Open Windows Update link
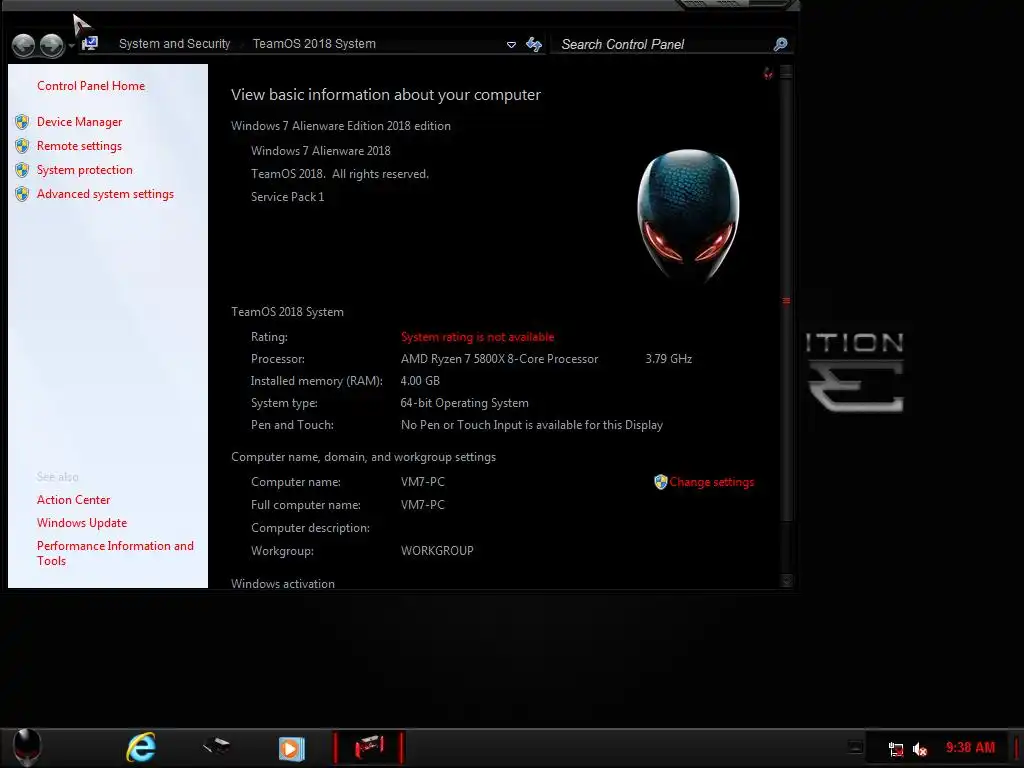This screenshot has height=768, width=1024. click(x=82, y=522)
